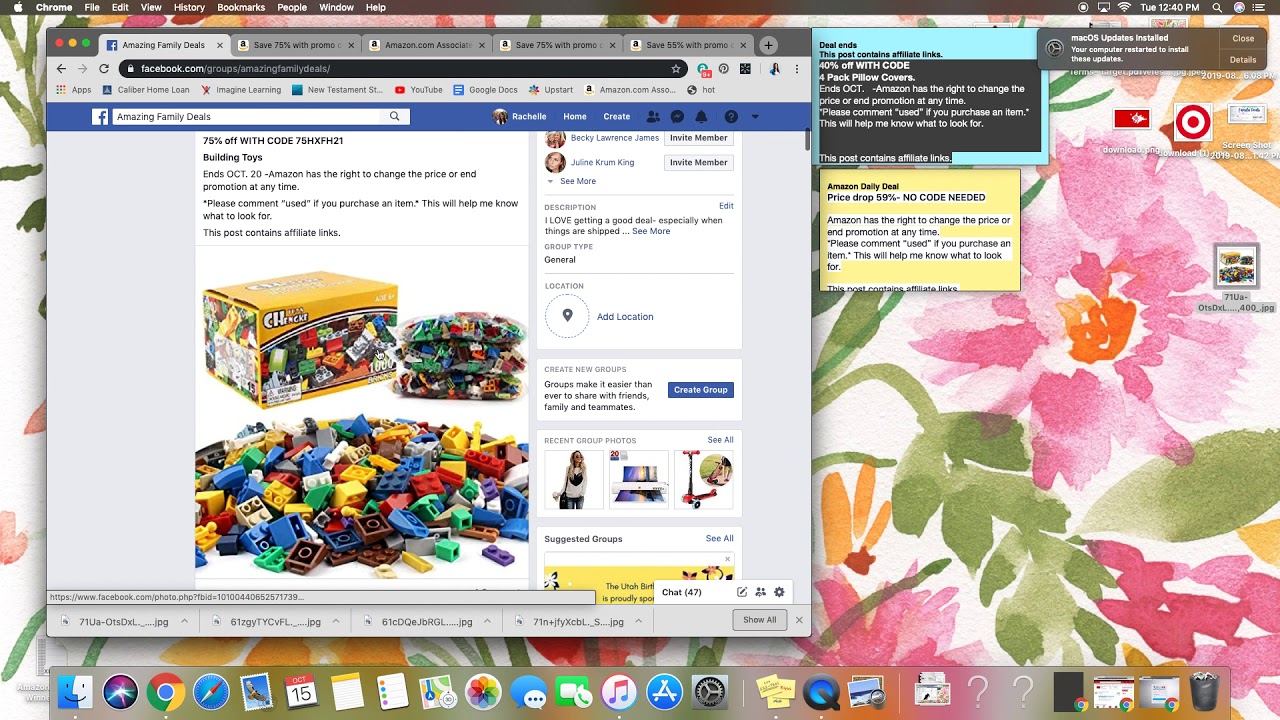
Task: Open Trash in the Dock
Action: tap(1205, 692)
